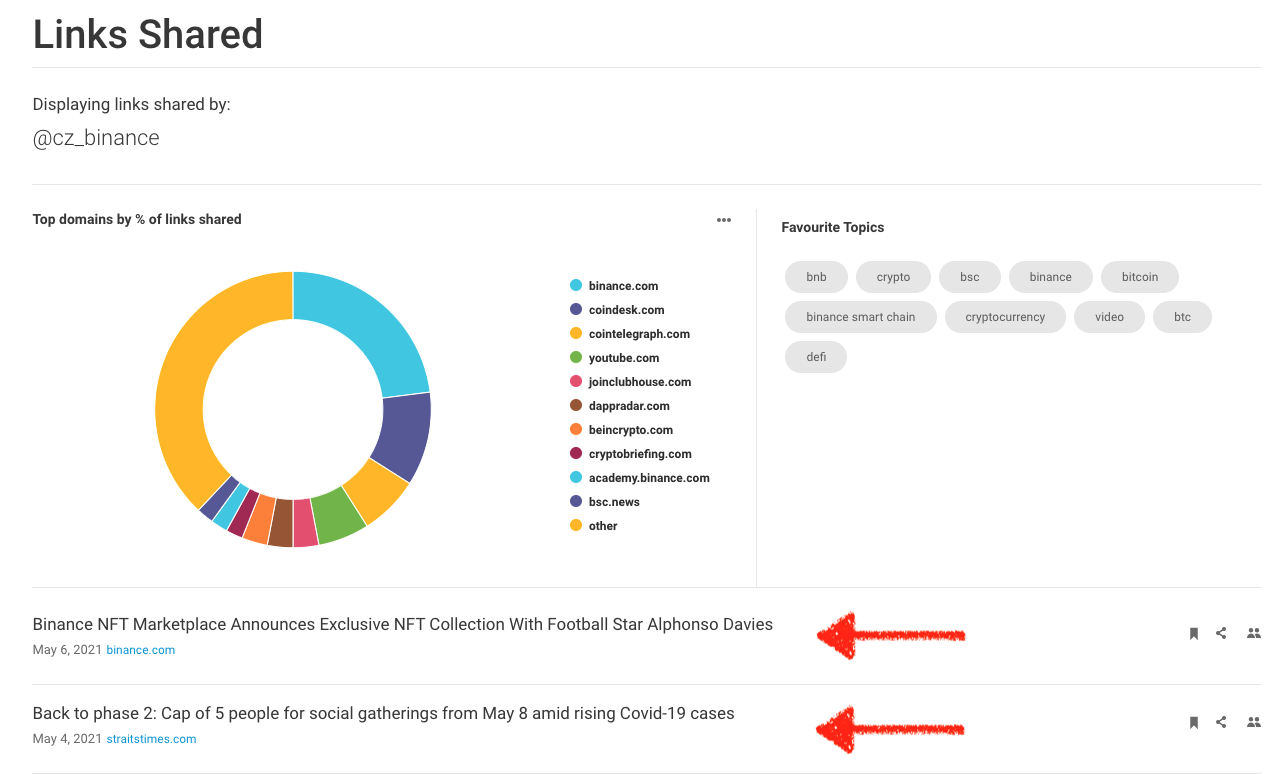Open the domains chart options menu
The width and height of the screenshot is (1287, 774).
(723, 219)
